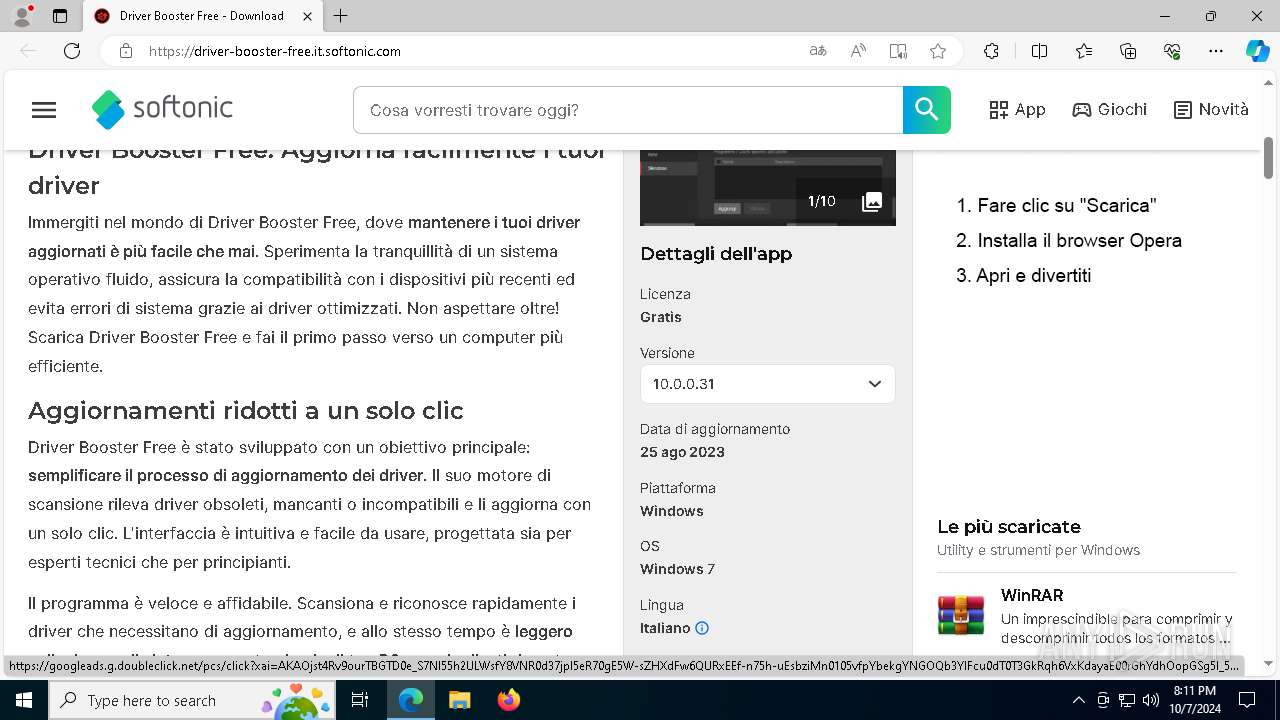Click 'Apri e divertiti' step text

[1034, 275]
